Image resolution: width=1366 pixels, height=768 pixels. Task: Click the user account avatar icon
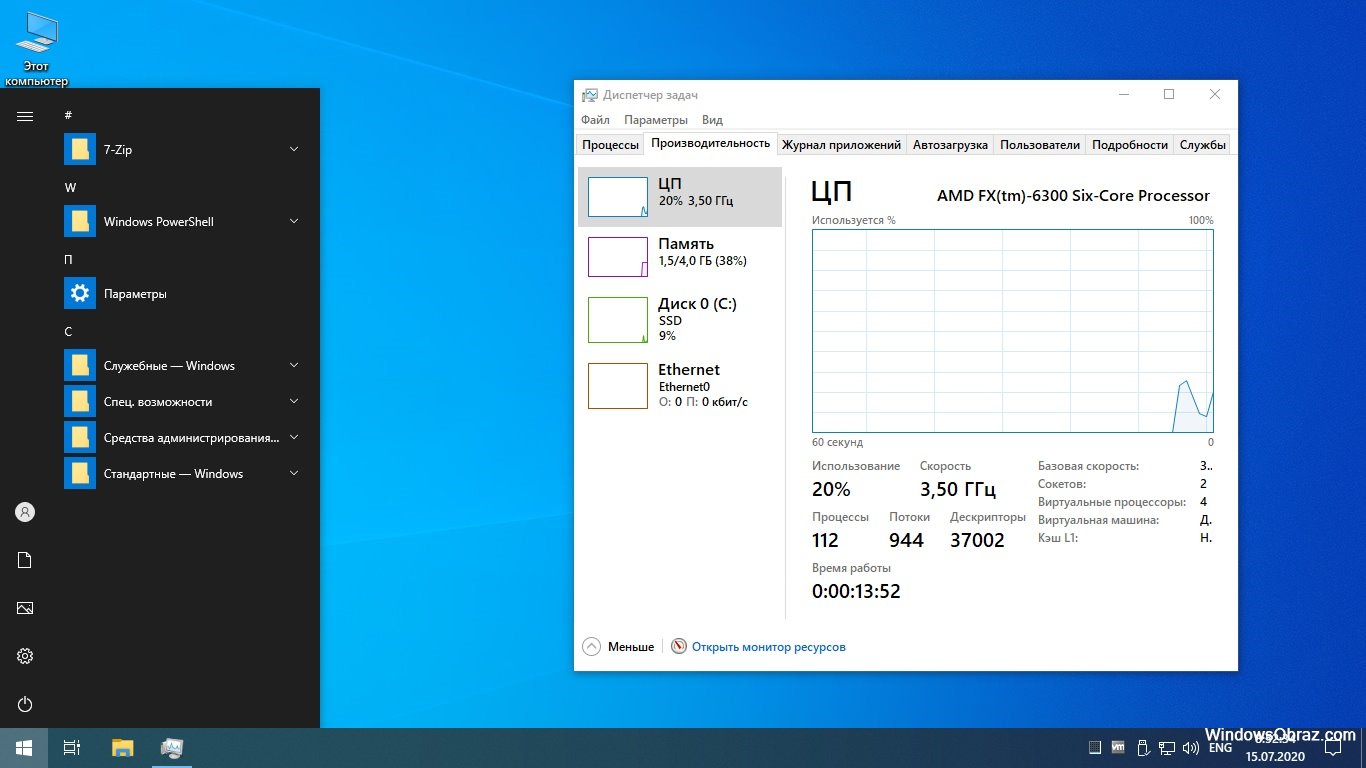pos(25,512)
